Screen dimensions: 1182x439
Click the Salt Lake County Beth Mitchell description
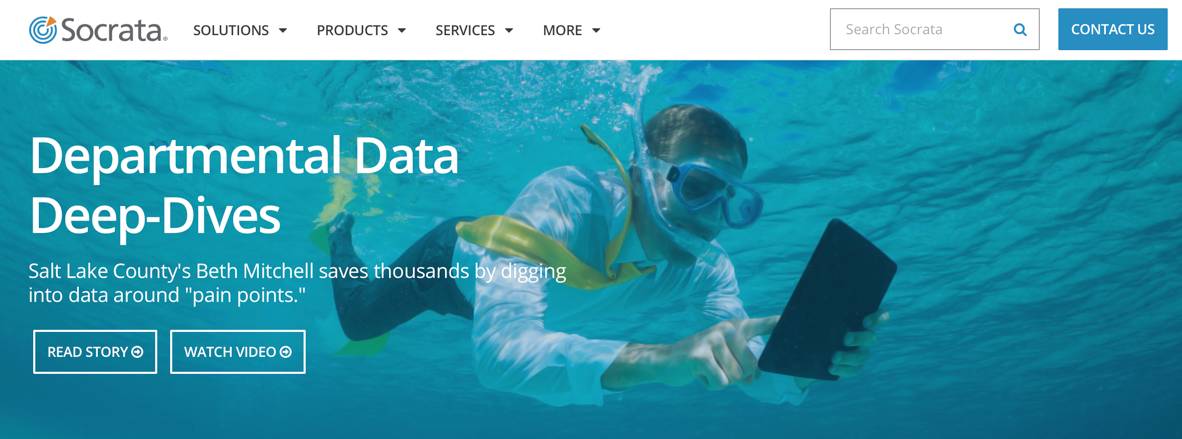(297, 283)
